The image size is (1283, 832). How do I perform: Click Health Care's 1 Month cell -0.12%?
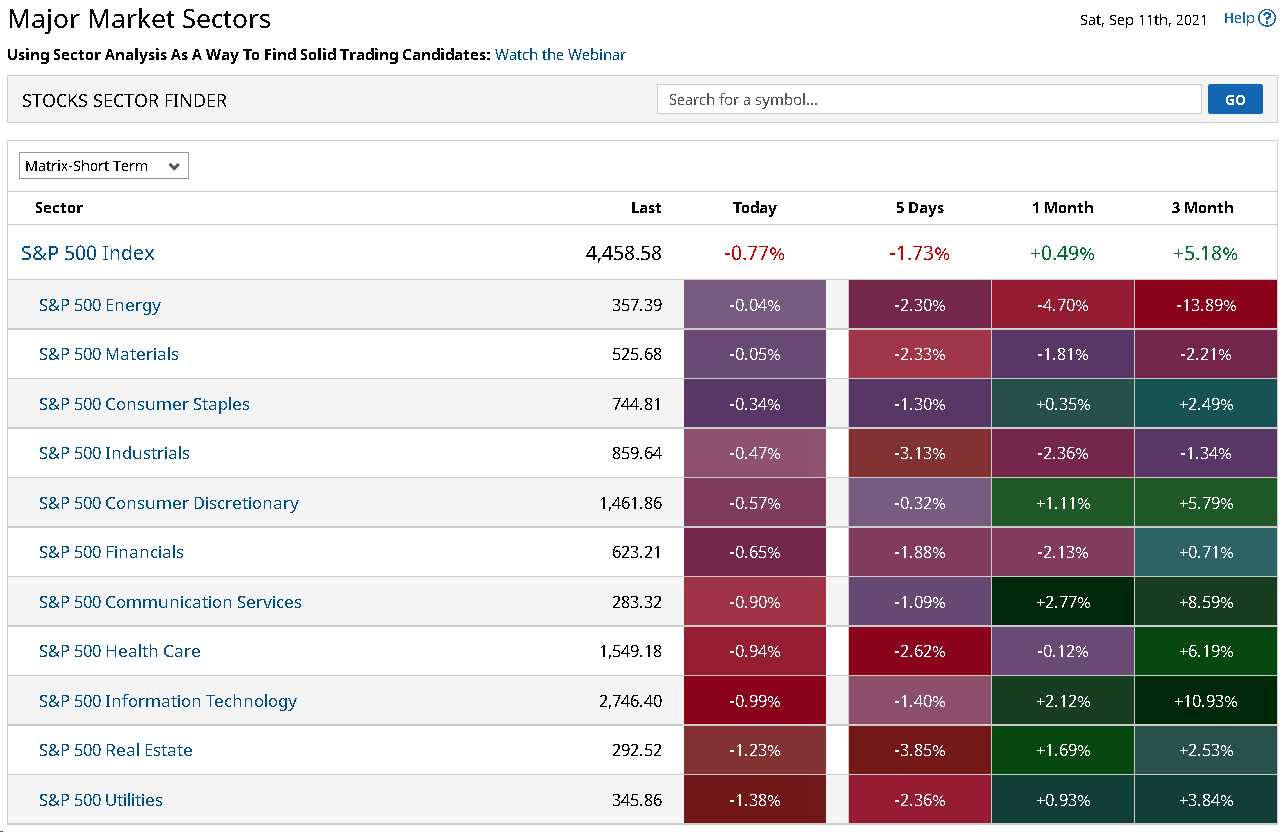click(1063, 651)
